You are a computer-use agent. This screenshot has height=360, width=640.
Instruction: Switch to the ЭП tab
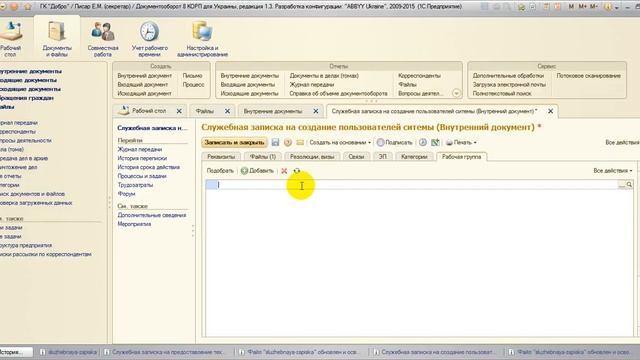[382, 157]
